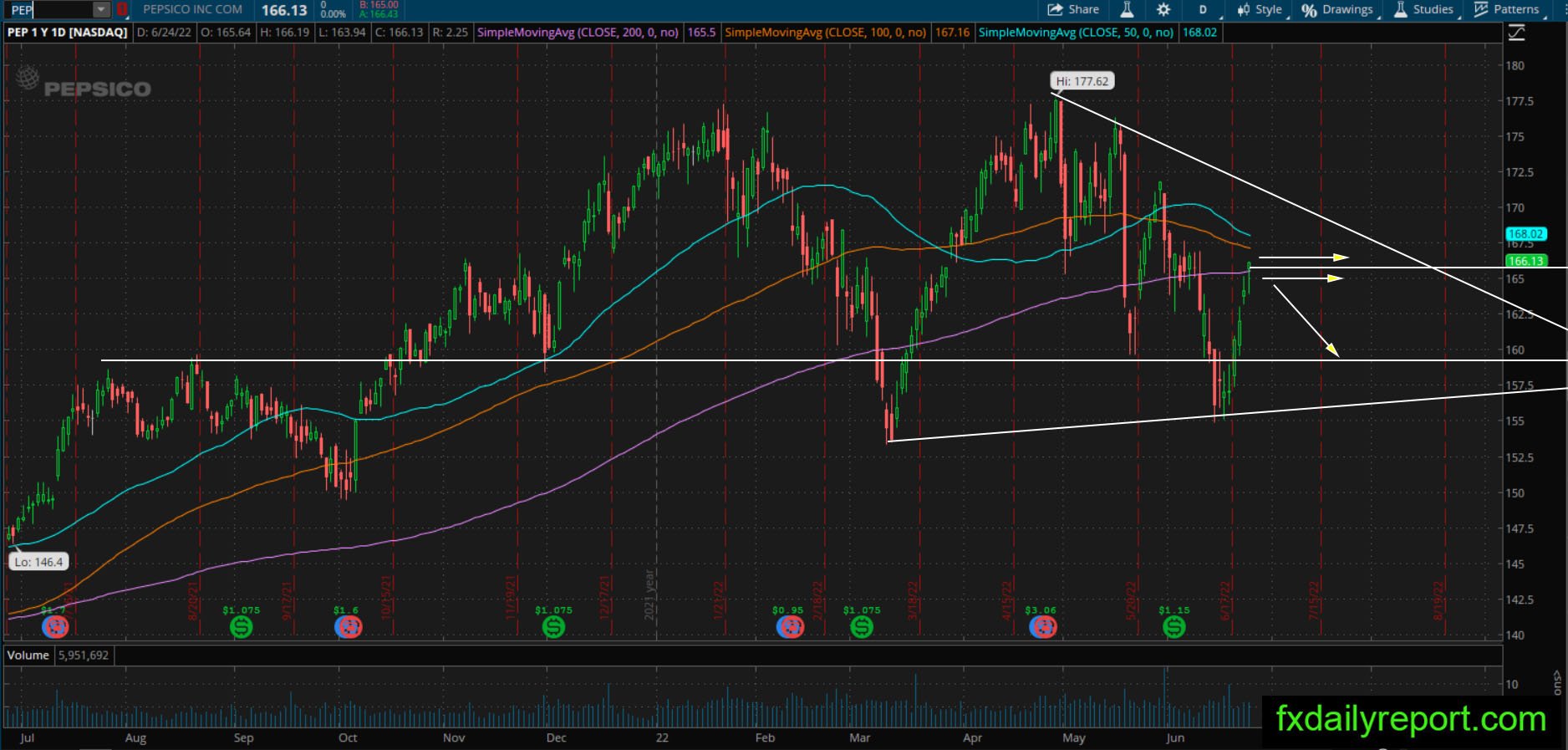The height and width of the screenshot is (750, 1568).
Task: Click the $3.06 earnings icon near April
Action: 1042,626
